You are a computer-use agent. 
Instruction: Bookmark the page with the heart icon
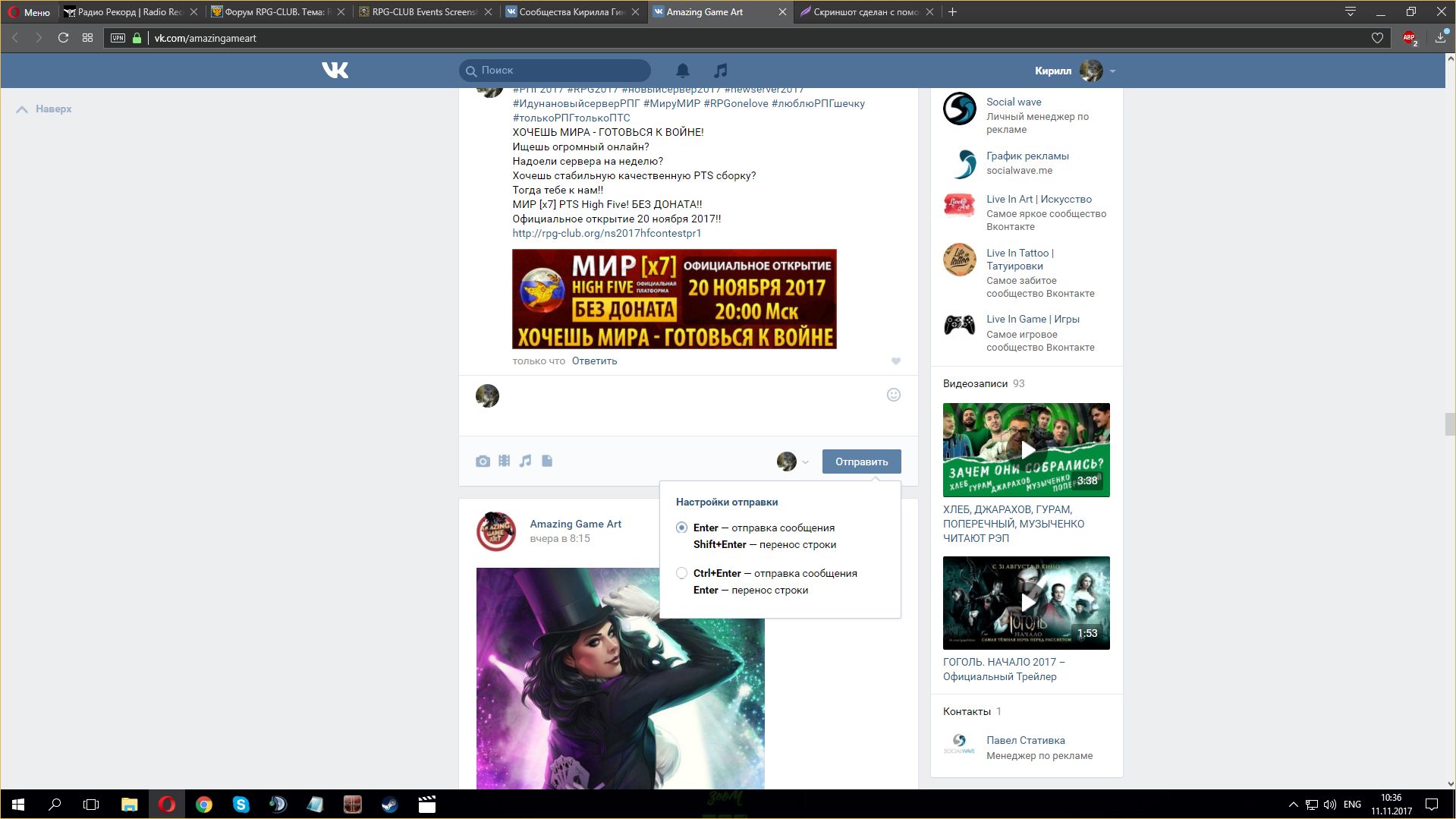point(1377,38)
